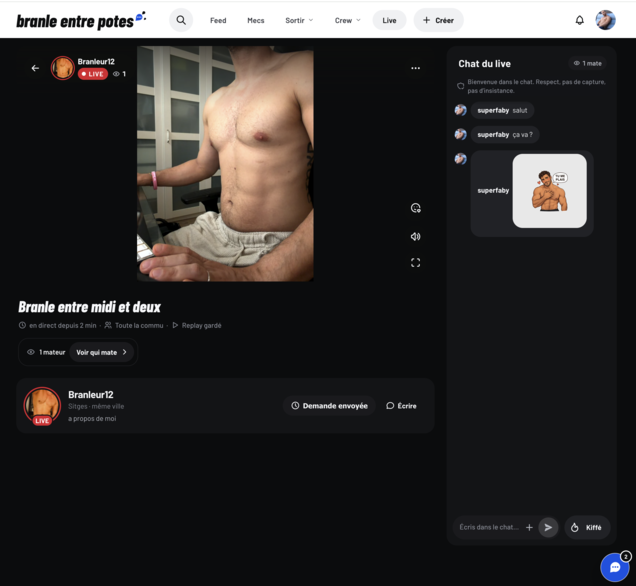Viewport: 636px width, 586px height.
Task: Open the sticker sent by superfaby
Action: tap(549, 191)
